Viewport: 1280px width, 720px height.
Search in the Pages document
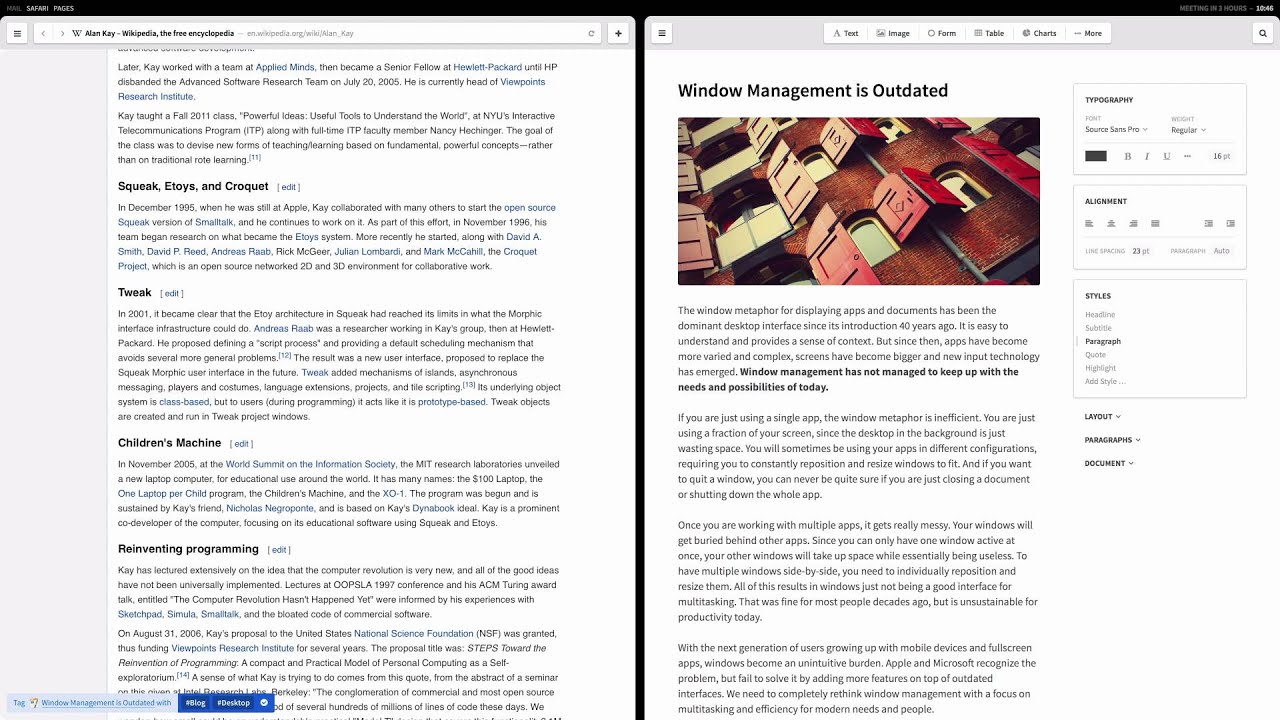pyautogui.click(x=1263, y=33)
